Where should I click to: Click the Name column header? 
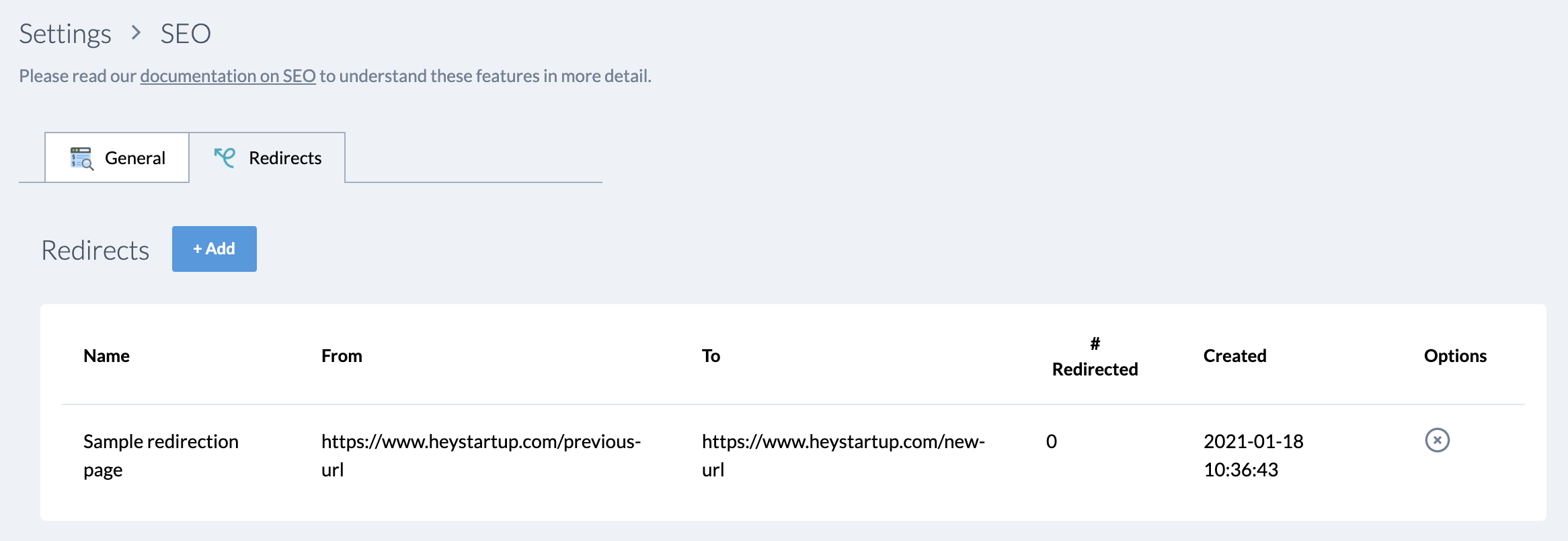tap(106, 355)
